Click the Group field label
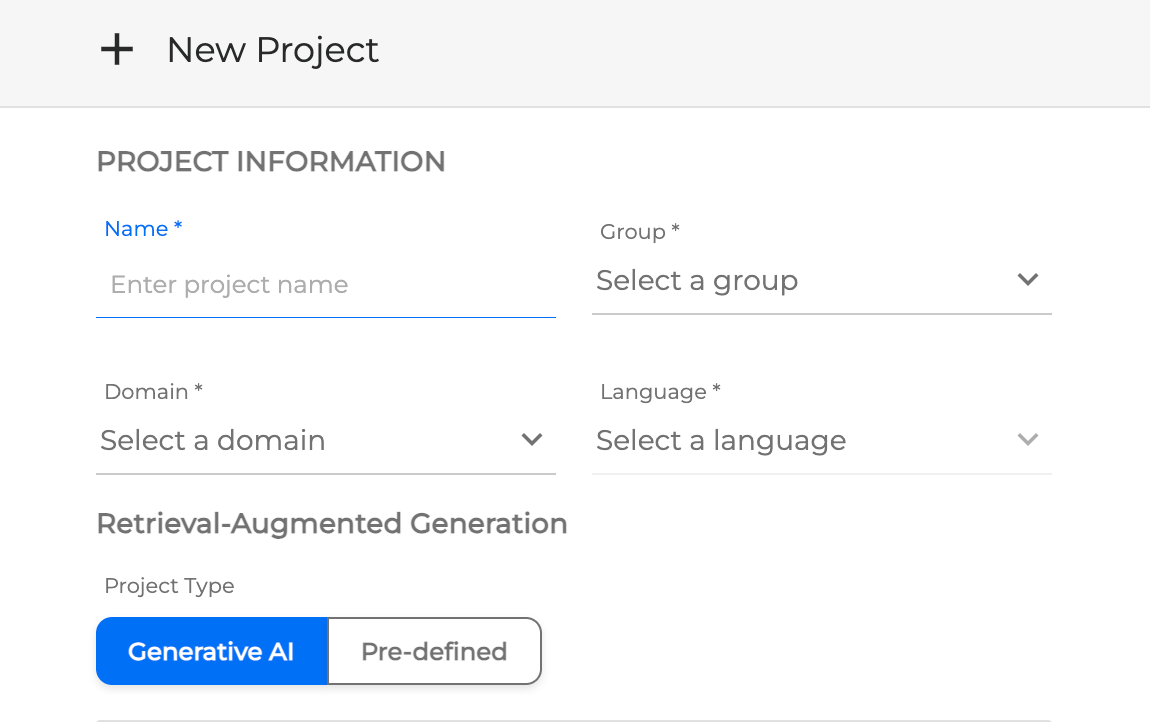The width and height of the screenshot is (1150, 722). (632, 232)
